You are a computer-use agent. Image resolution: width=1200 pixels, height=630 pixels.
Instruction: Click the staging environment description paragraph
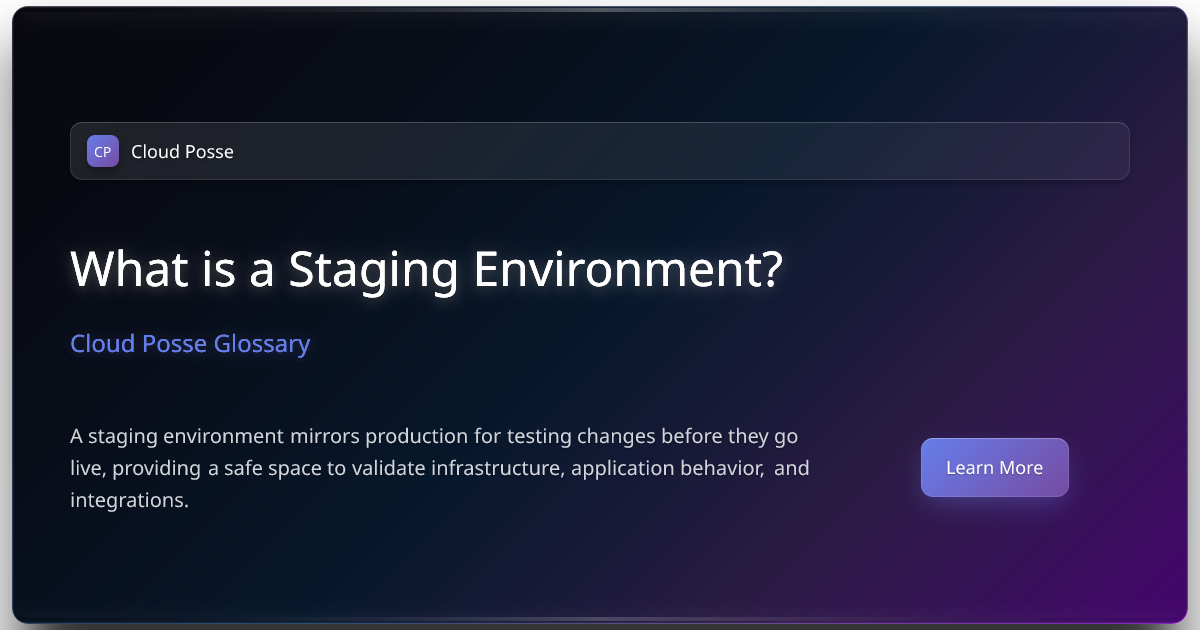coord(440,468)
